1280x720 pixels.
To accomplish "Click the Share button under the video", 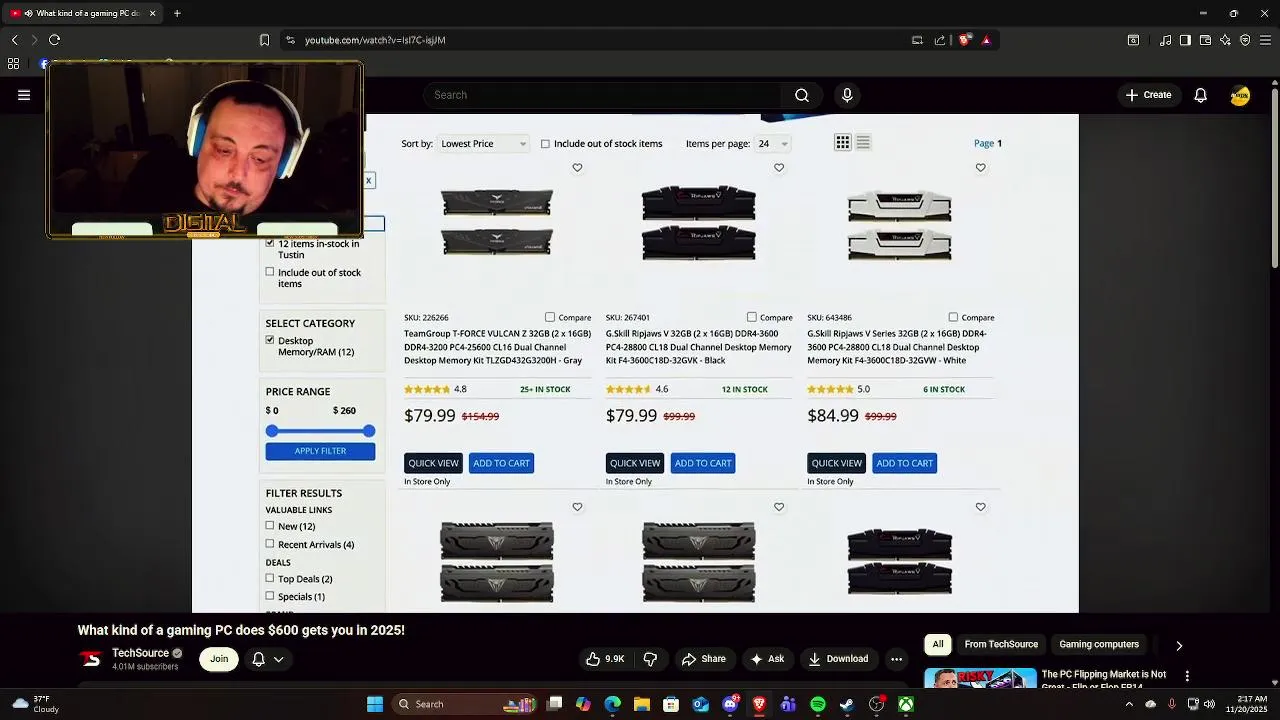I will pos(703,659).
